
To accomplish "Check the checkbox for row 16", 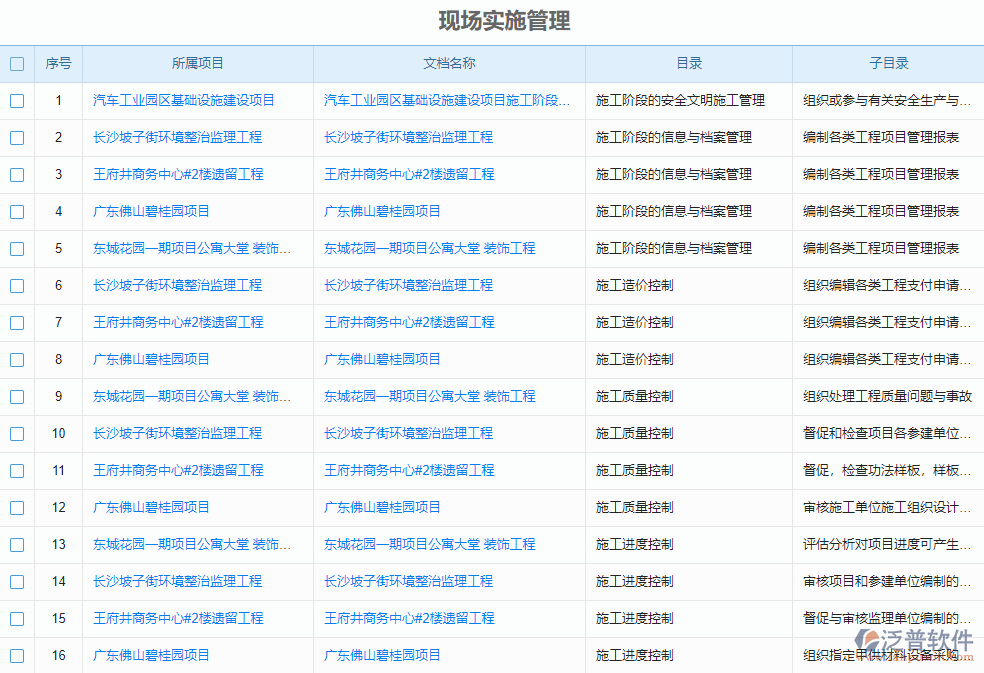I will 17,655.
